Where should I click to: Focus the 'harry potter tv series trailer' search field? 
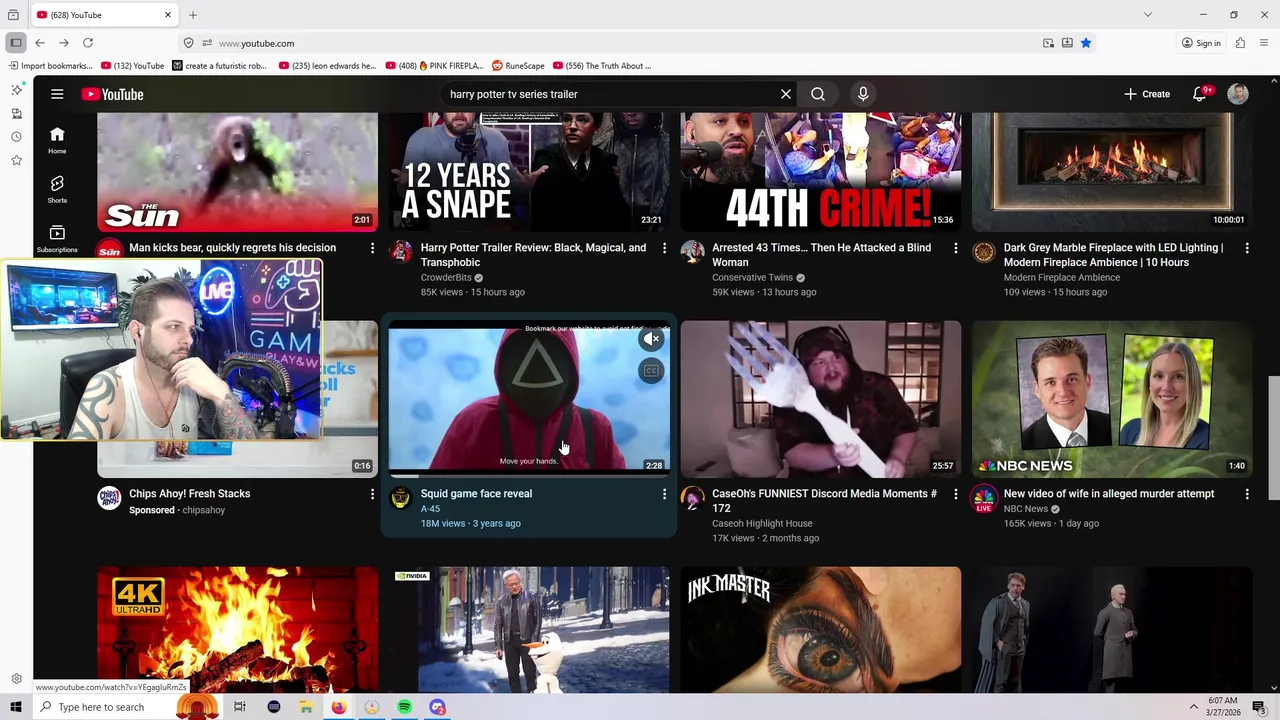[x=610, y=94]
